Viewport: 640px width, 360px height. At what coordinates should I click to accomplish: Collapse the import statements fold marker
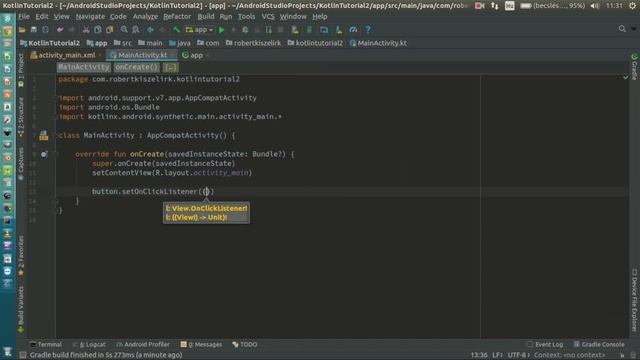tap(56, 98)
